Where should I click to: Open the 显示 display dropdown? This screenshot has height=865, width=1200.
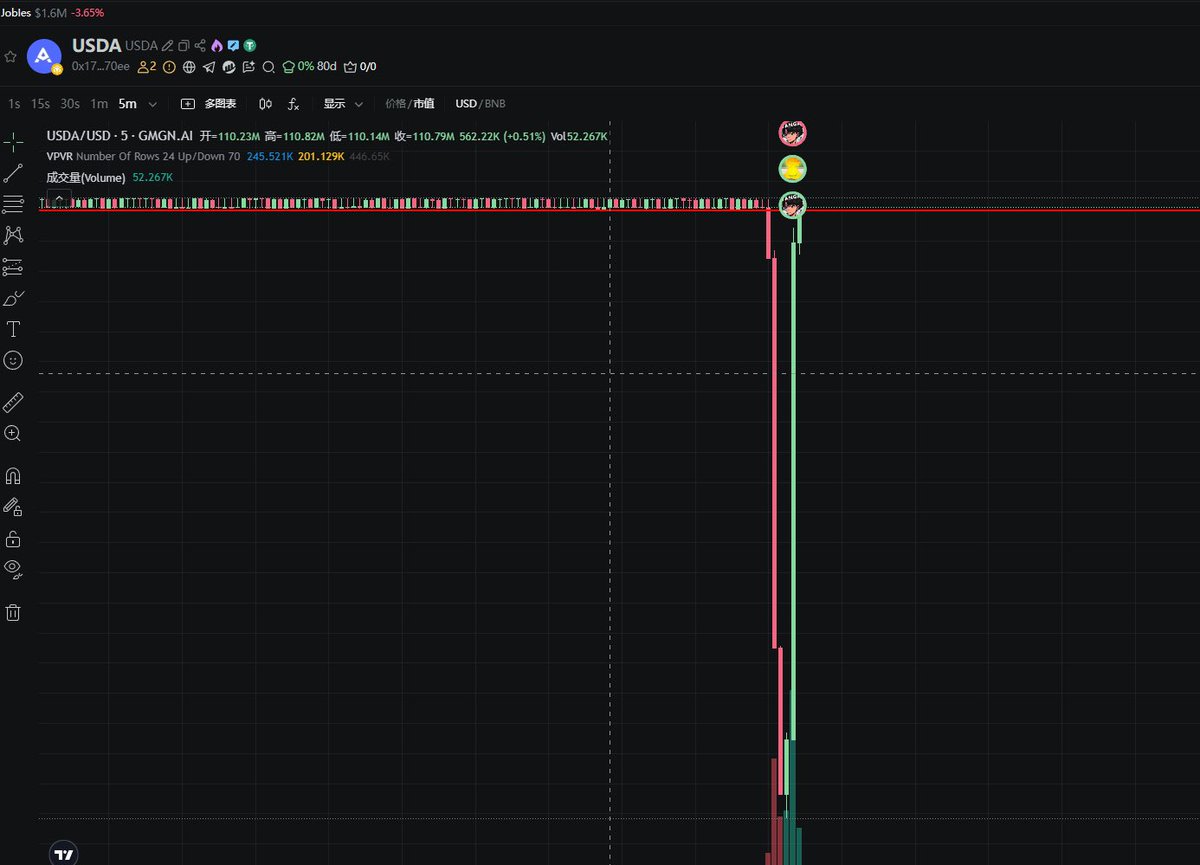pyautogui.click(x=342, y=104)
